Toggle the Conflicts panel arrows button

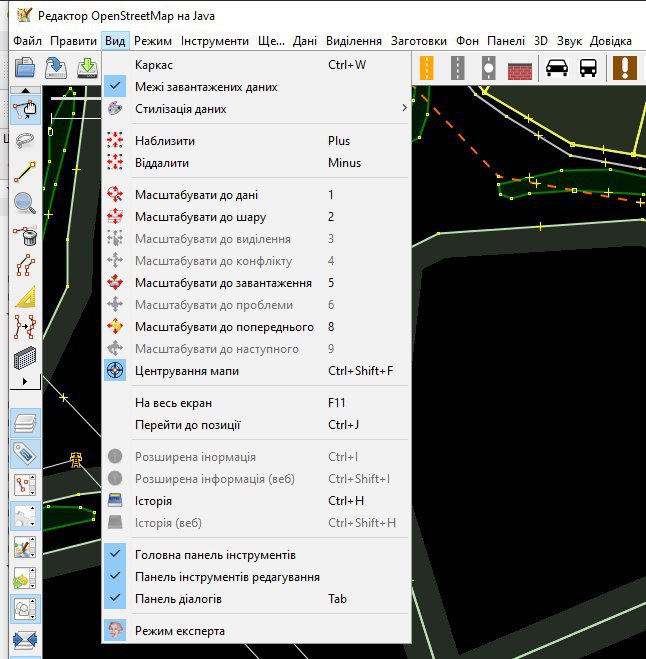25,641
